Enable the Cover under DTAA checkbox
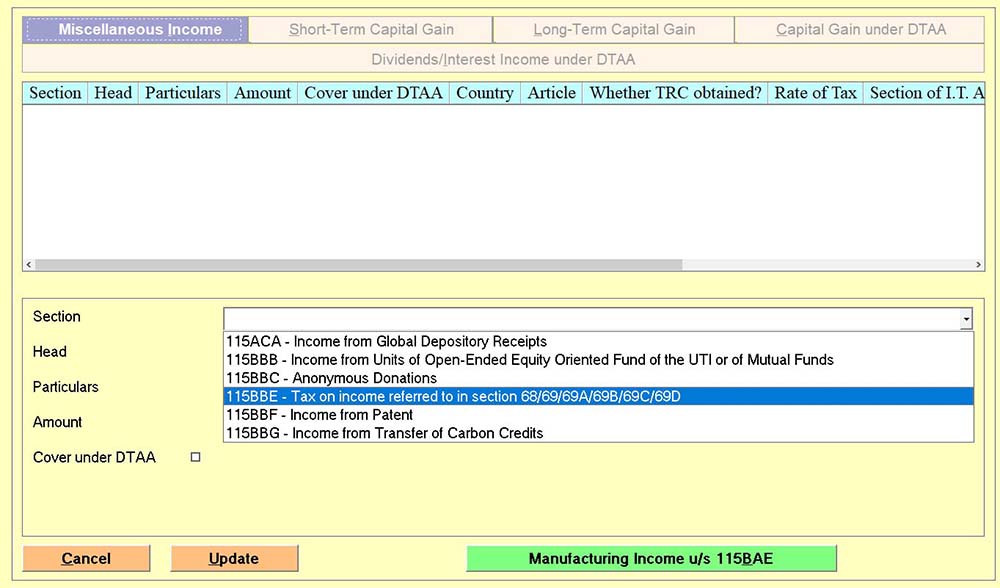 click(x=196, y=457)
